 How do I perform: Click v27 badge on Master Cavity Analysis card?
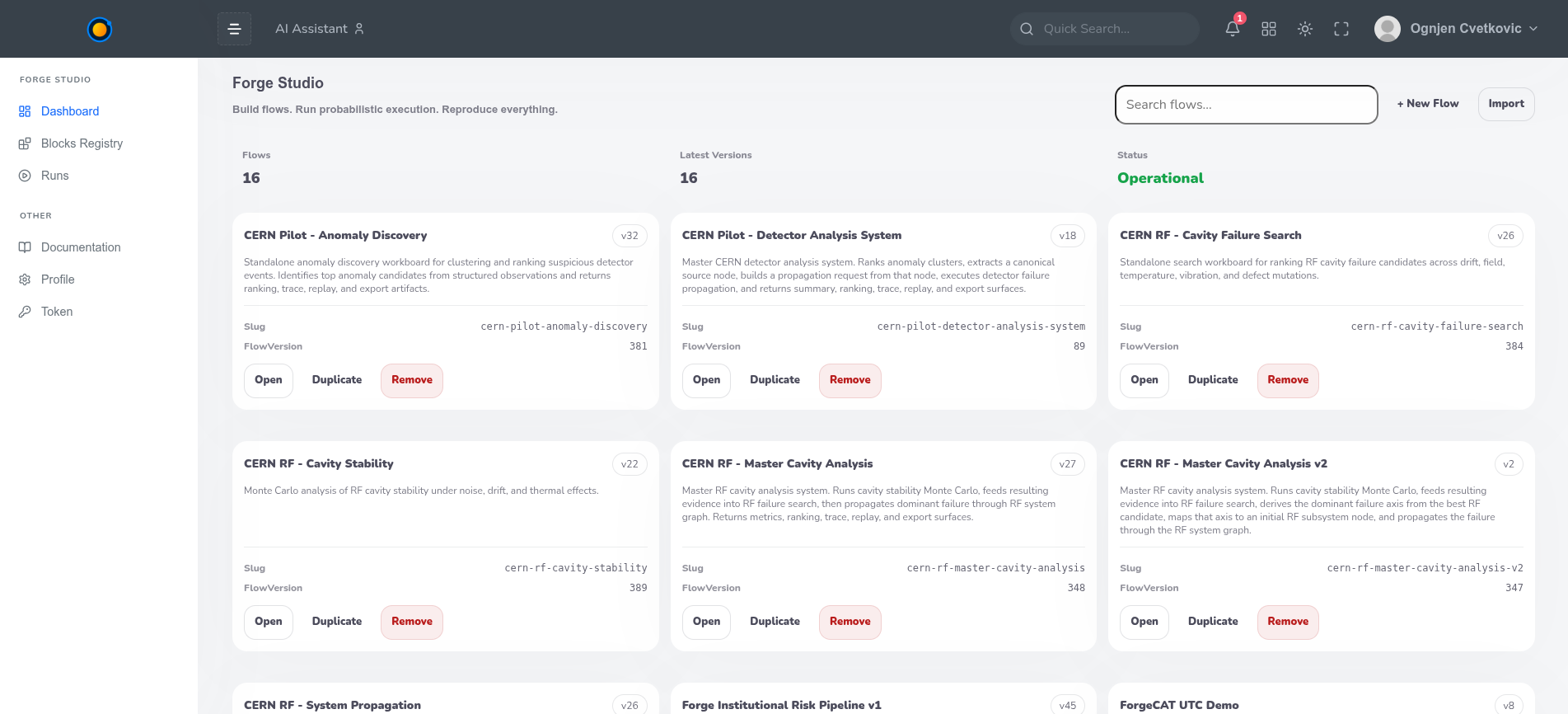1068,464
